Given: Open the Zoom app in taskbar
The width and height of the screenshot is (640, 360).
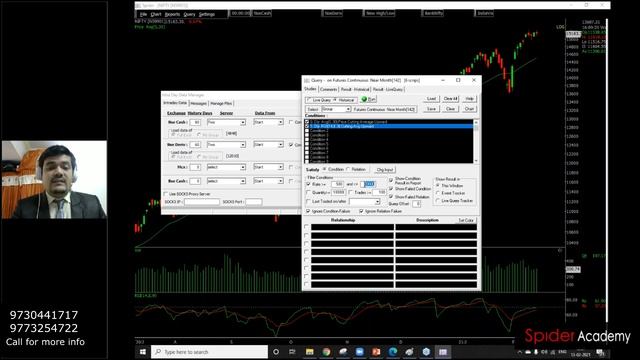Looking at the screenshot, I should (x=360, y=352).
